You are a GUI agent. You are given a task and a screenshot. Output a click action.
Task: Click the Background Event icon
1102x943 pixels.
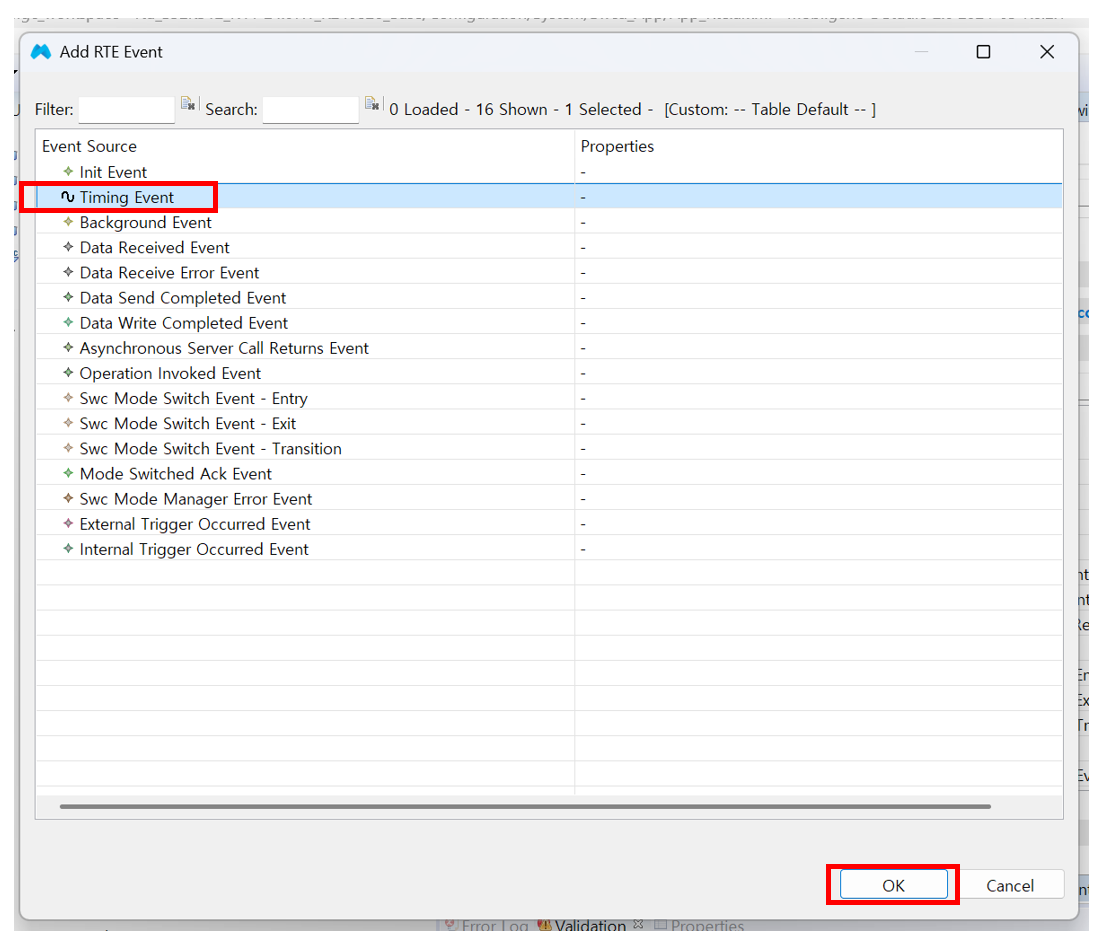pyautogui.click(x=68, y=222)
